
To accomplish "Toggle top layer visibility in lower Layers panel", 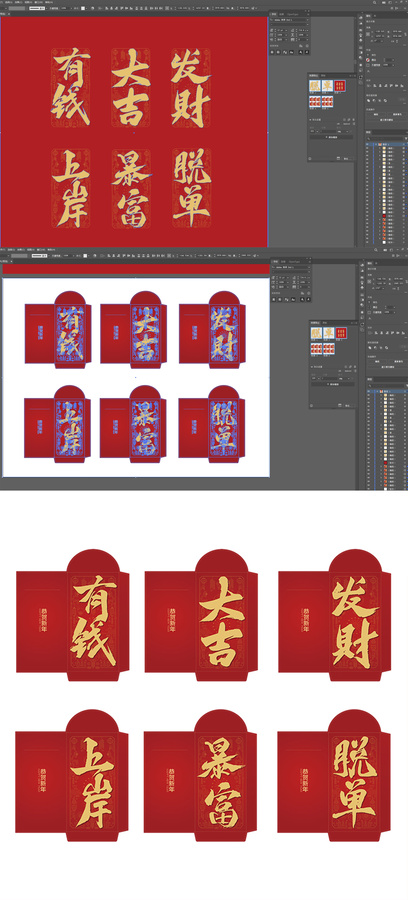I will (368, 391).
